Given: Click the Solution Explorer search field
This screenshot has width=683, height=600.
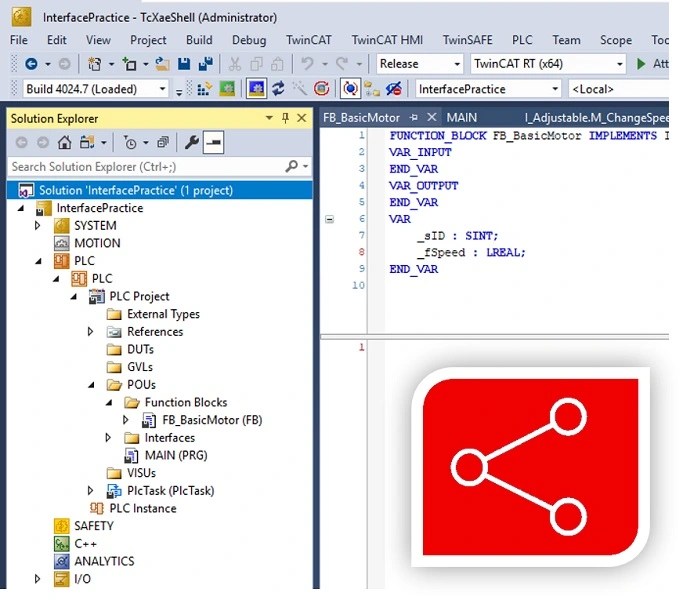Looking at the screenshot, I should coord(146,166).
